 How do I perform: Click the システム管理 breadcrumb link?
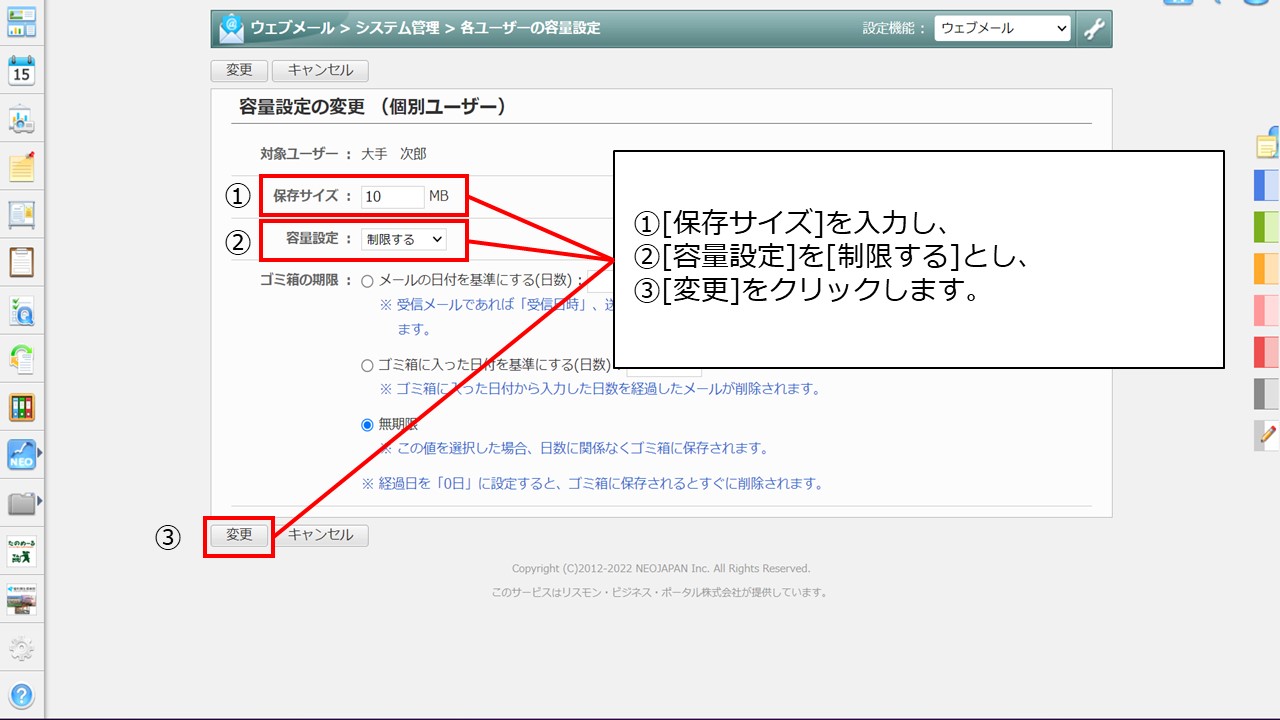(x=397, y=28)
